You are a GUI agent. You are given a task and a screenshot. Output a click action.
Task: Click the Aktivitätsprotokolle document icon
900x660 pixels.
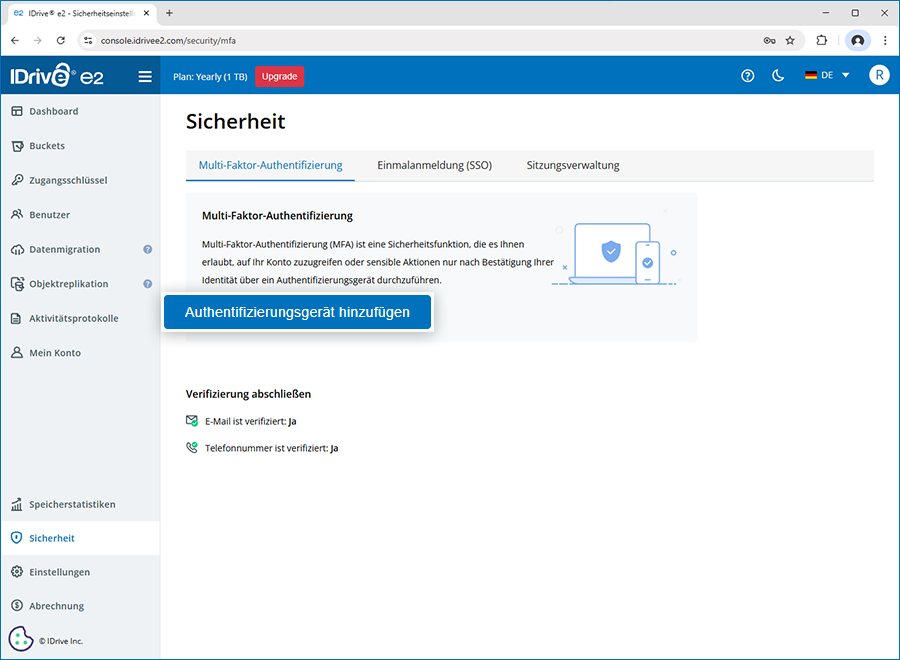[x=17, y=319]
